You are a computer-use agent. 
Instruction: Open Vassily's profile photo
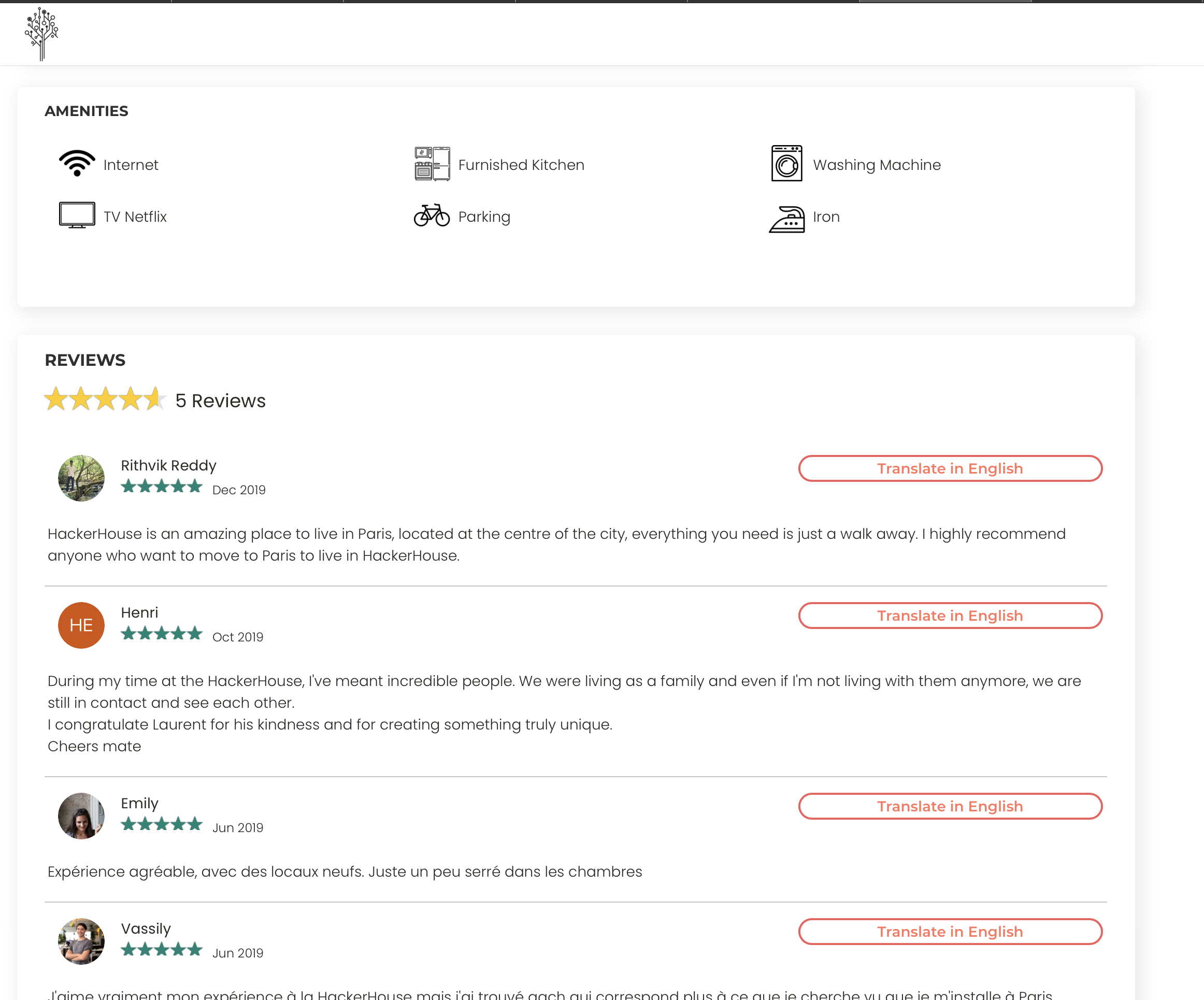[x=81, y=941]
